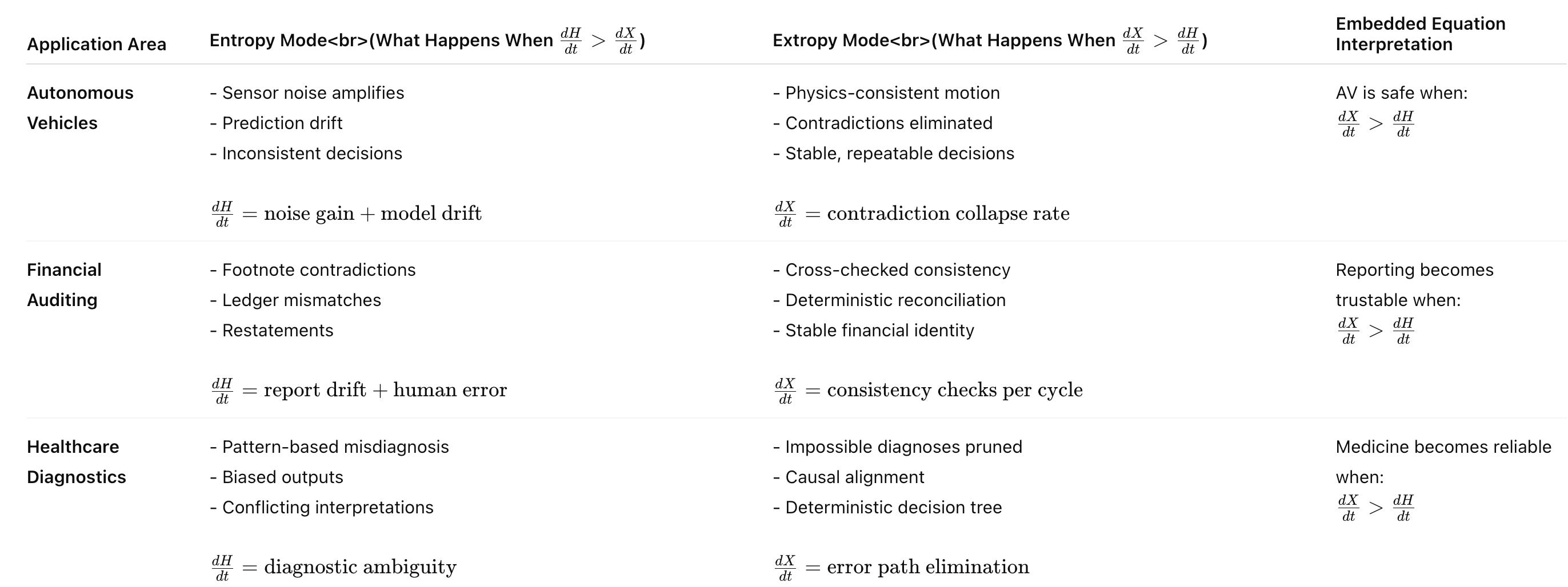Click the Application Area column header
Image resolution: width=1568 pixels, height=587 pixels.
[96, 44]
